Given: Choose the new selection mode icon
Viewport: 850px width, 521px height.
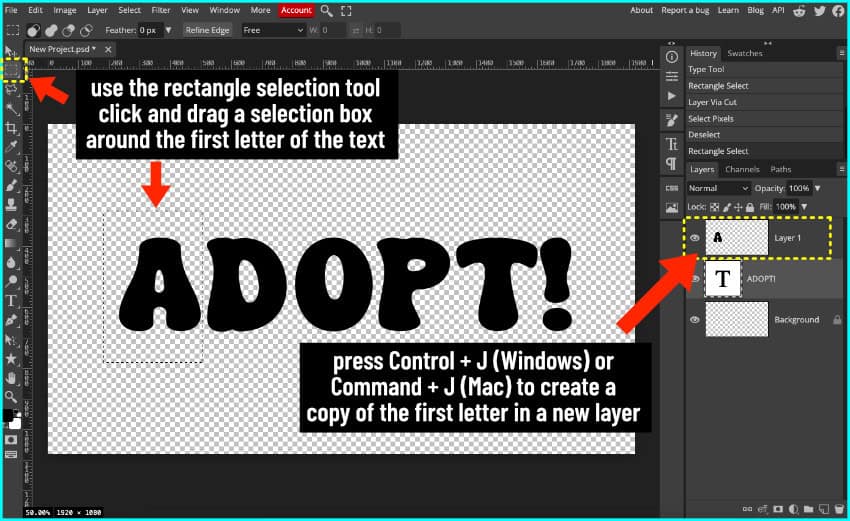Looking at the screenshot, I should 34,30.
